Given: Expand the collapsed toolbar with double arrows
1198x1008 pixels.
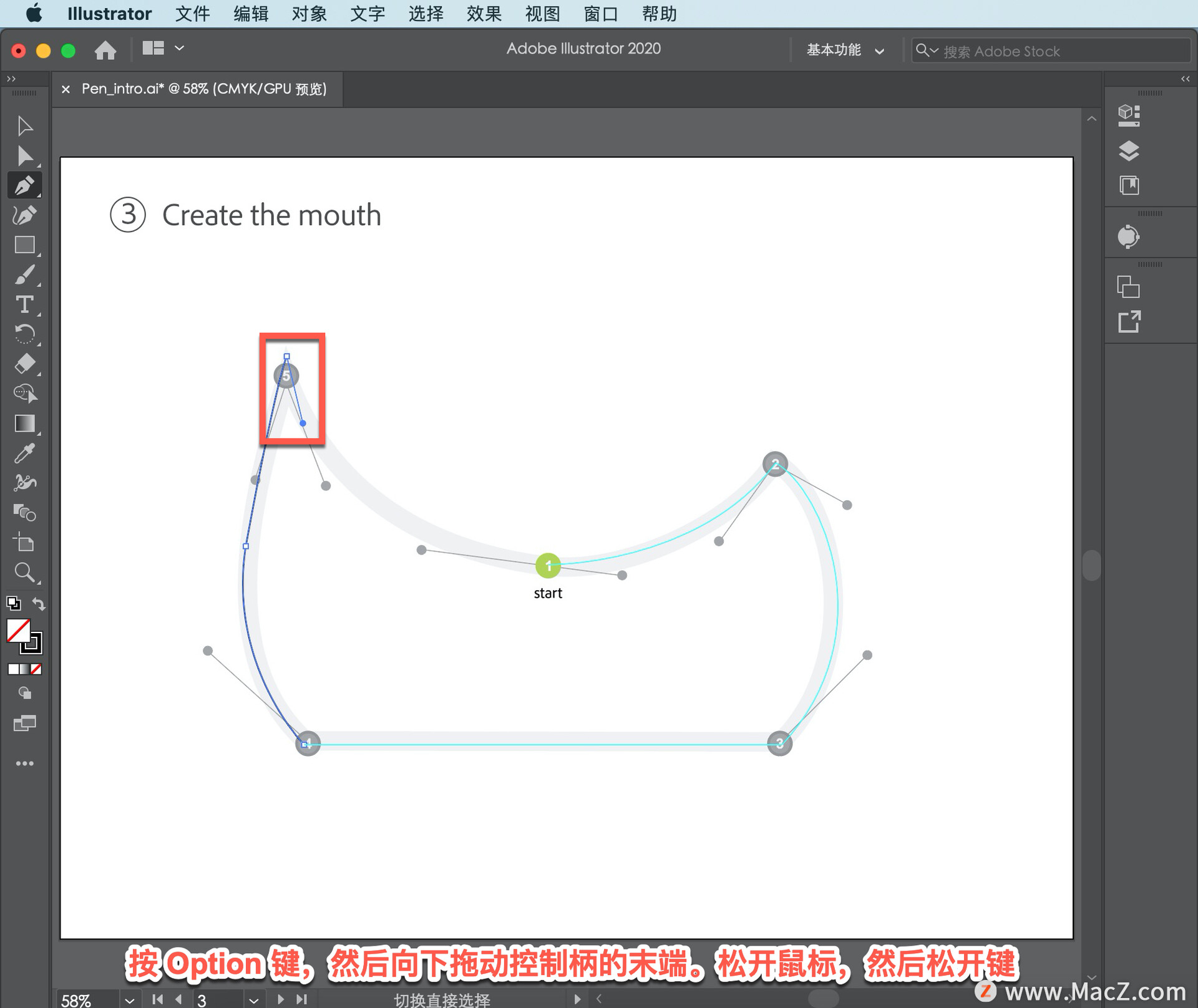Looking at the screenshot, I should click(11, 79).
